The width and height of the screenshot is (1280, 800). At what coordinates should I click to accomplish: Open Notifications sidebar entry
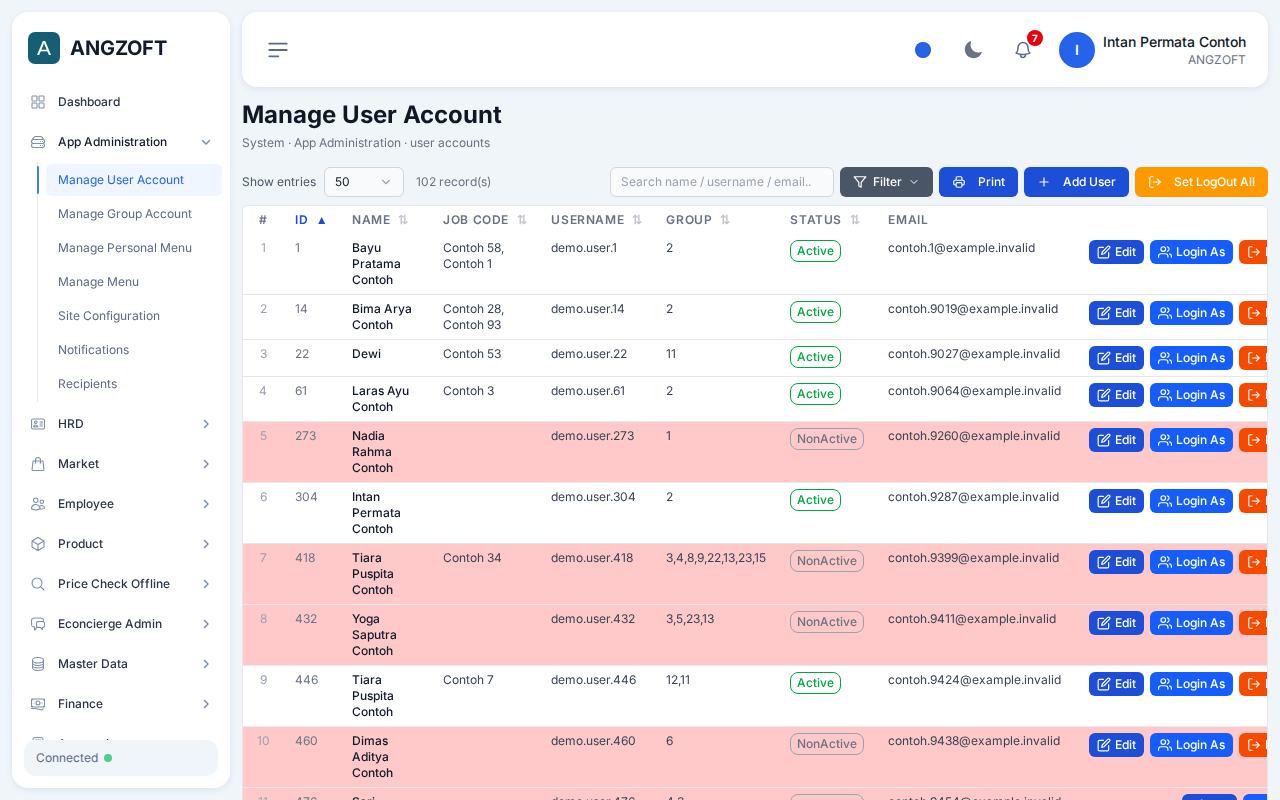[133, 350]
